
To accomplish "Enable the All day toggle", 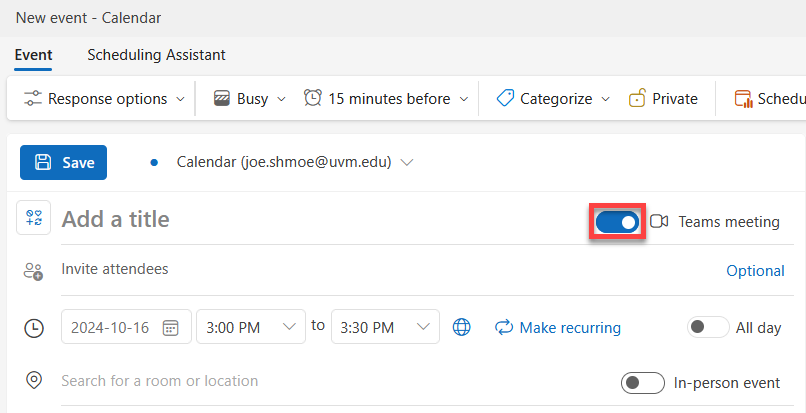I will click(708, 327).
